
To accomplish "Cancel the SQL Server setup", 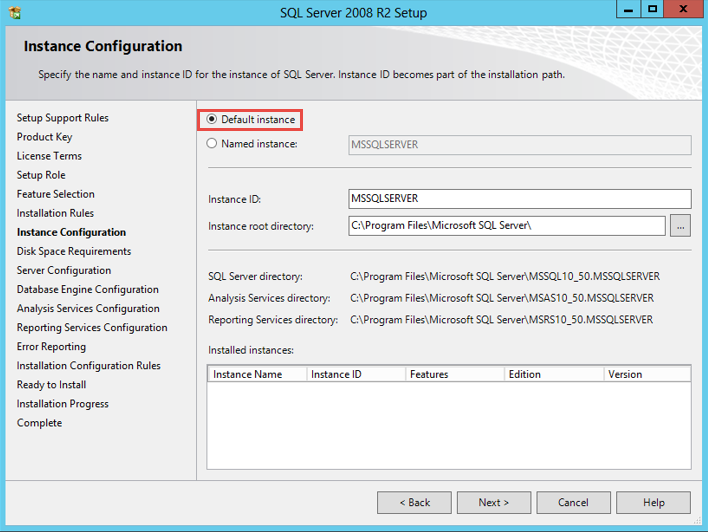I will 573,502.
